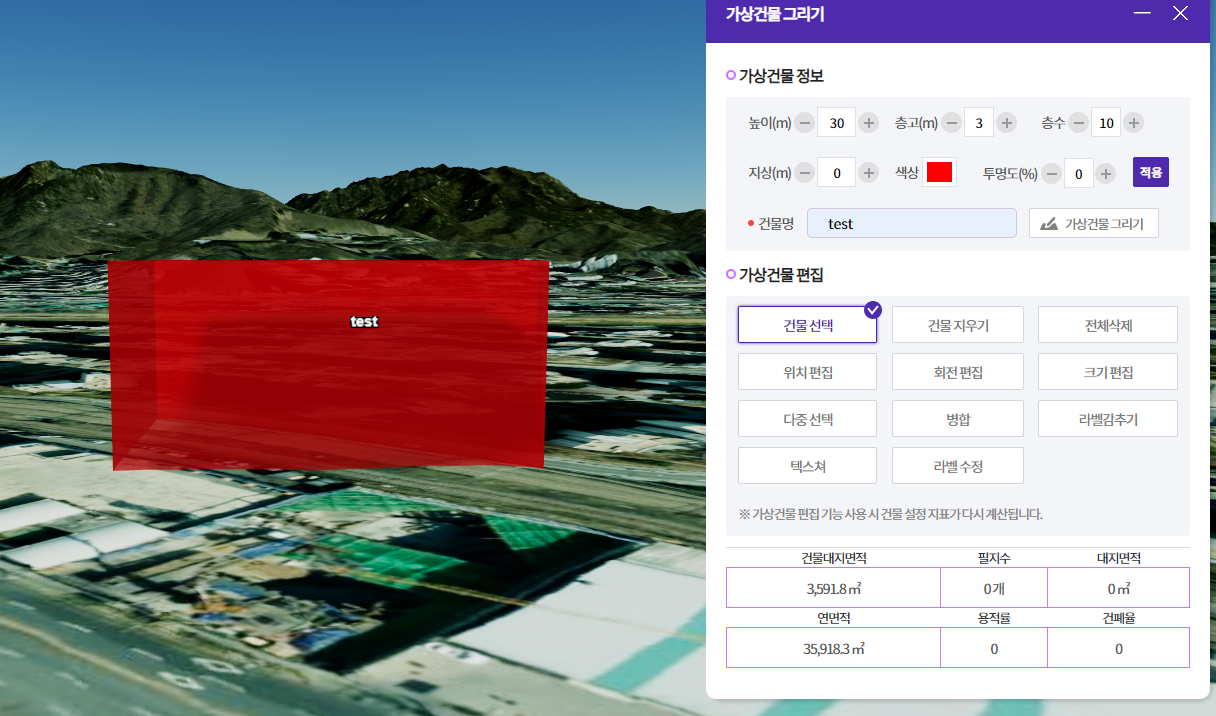Screen dimensions: 1216x716
Task: Click the 연면적 value 35,918.3 ㎡
Action: coord(833,648)
